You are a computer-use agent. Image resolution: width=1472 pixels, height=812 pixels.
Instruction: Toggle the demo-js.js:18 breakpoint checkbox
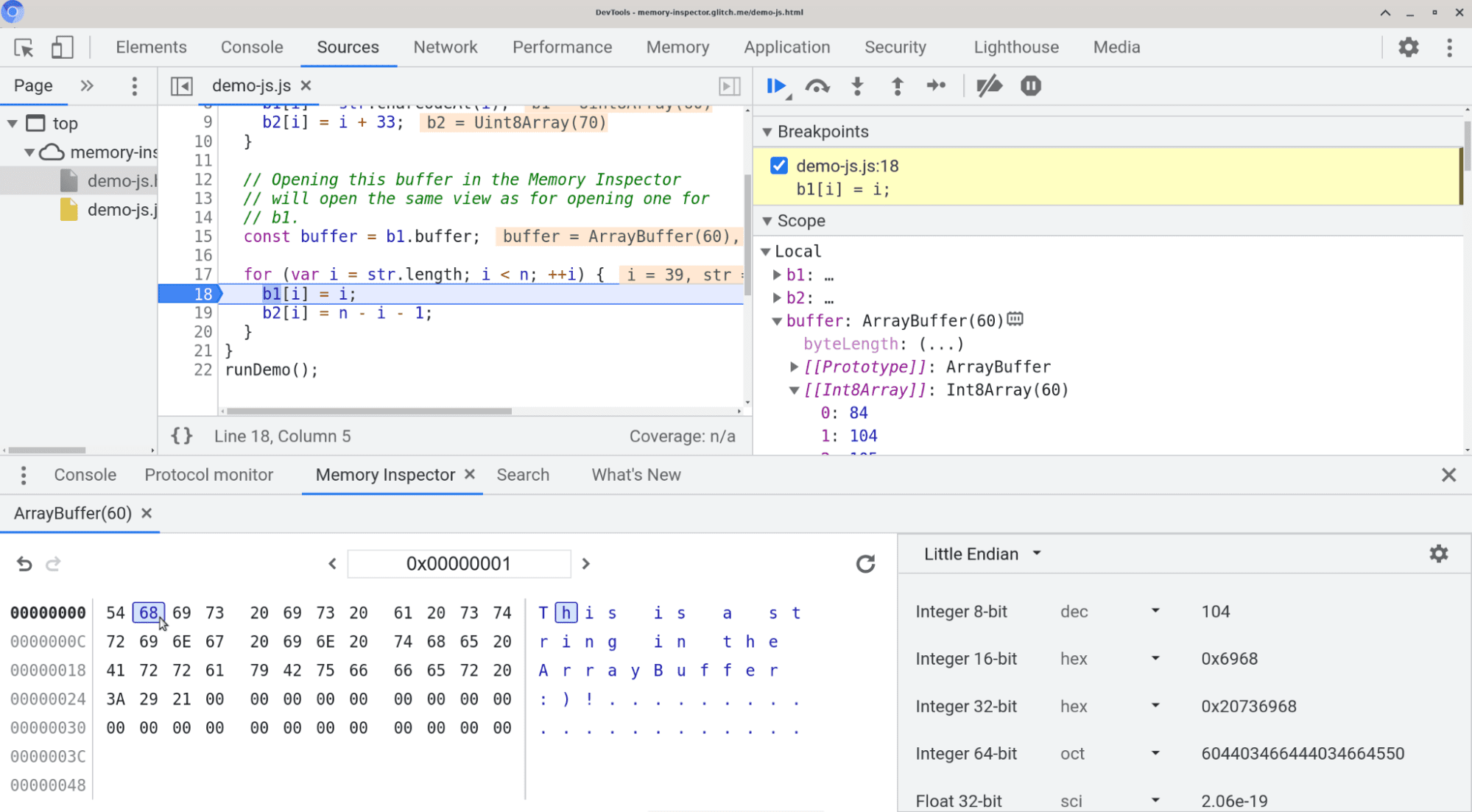tap(779, 166)
